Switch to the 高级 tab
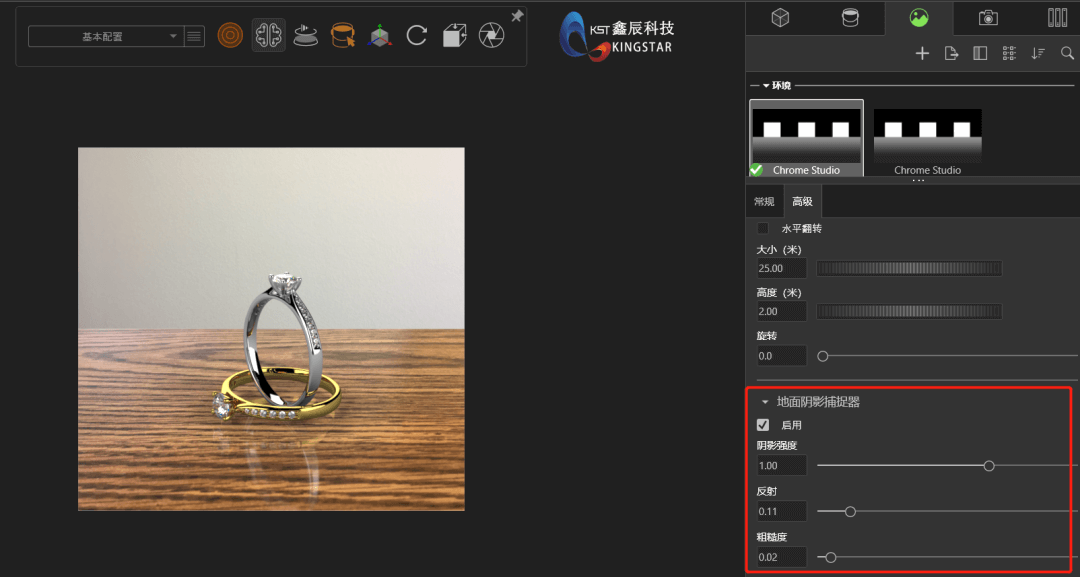 pyautogui.click(x=802, y=200)
